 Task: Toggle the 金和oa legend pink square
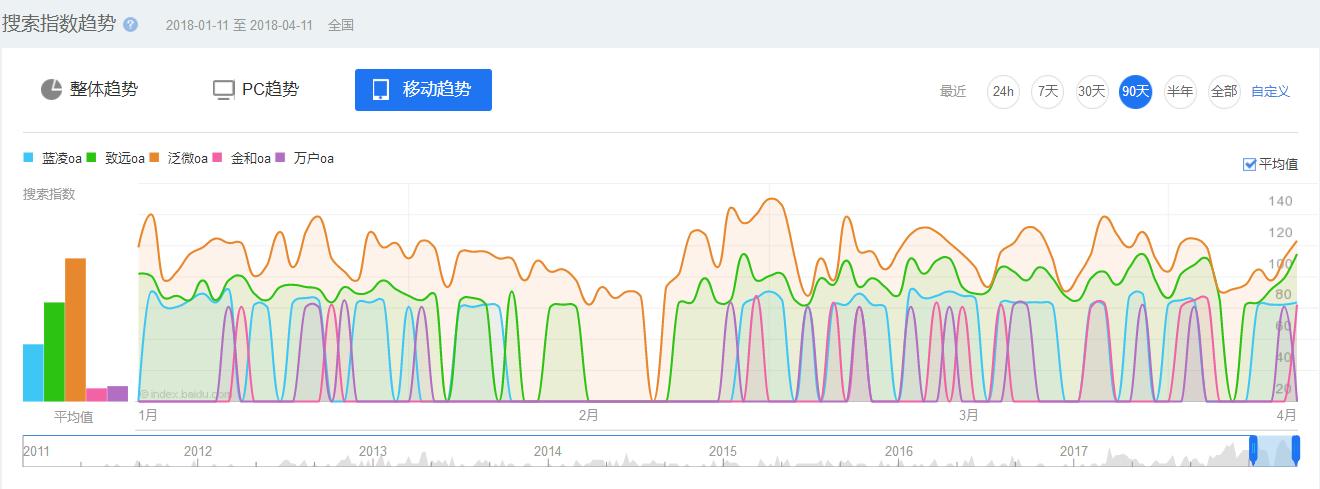click(217, 157)
